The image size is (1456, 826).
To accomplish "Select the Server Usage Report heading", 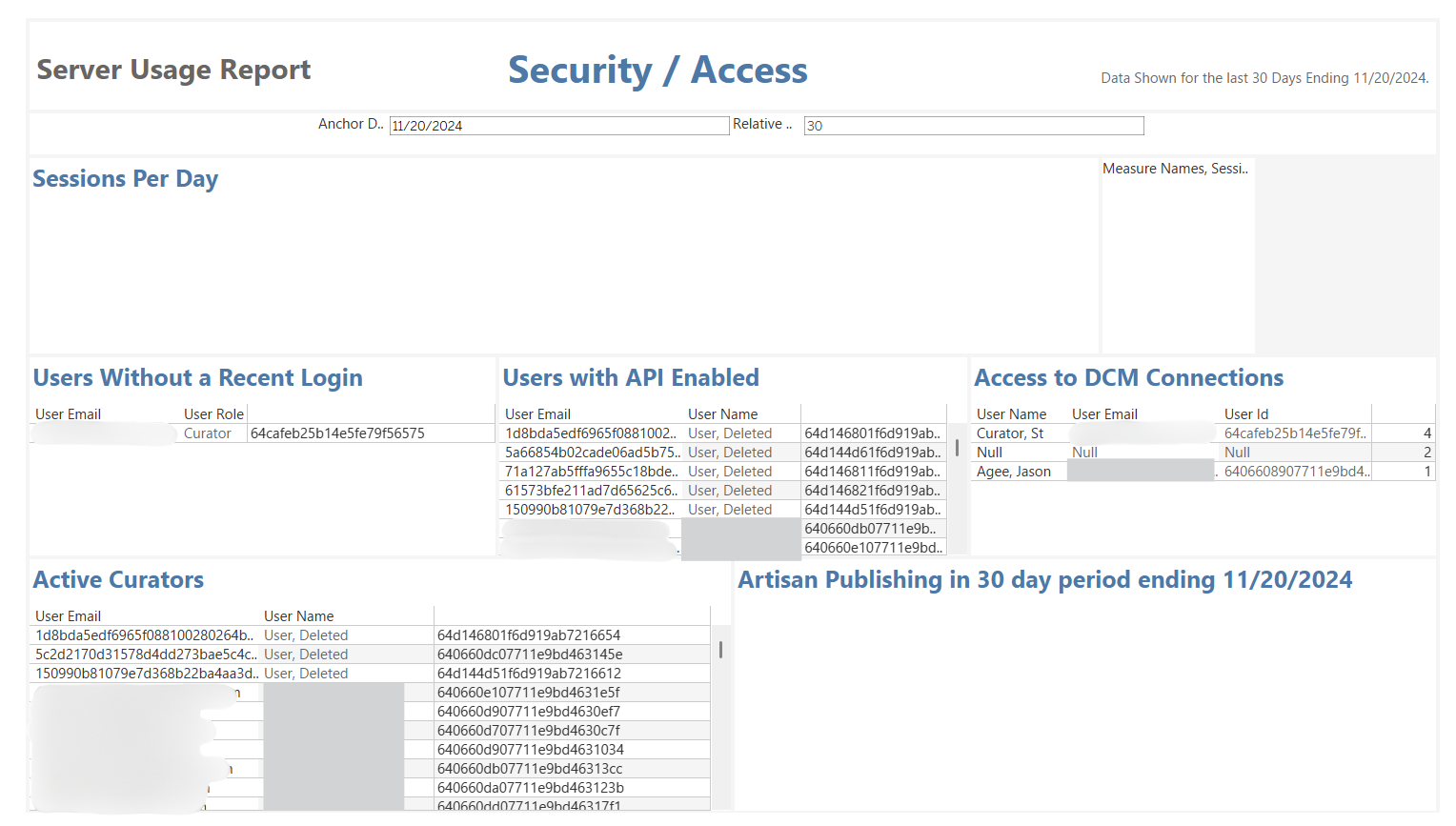I will click(173, 69).
